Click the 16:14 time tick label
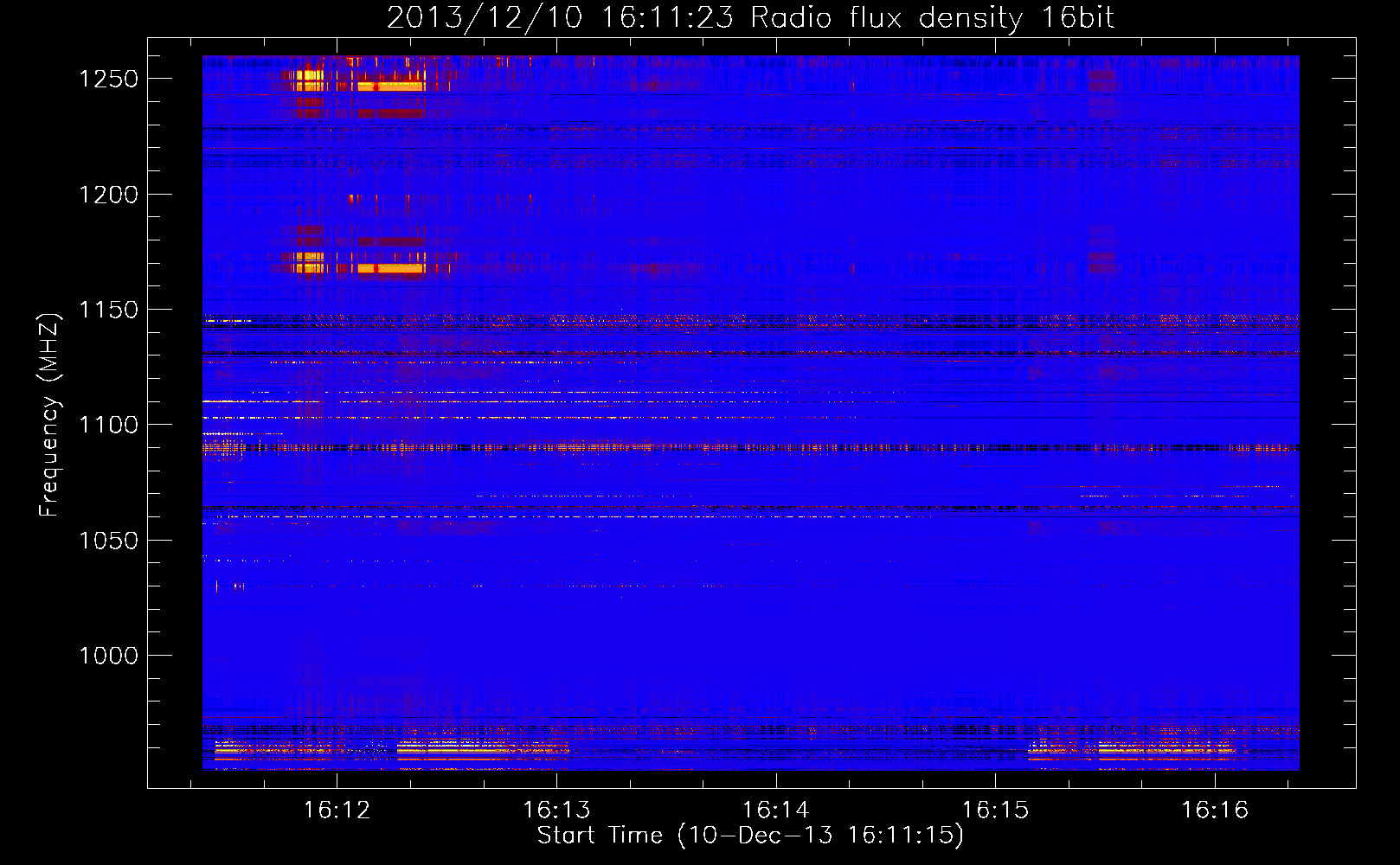 (776, 811)
